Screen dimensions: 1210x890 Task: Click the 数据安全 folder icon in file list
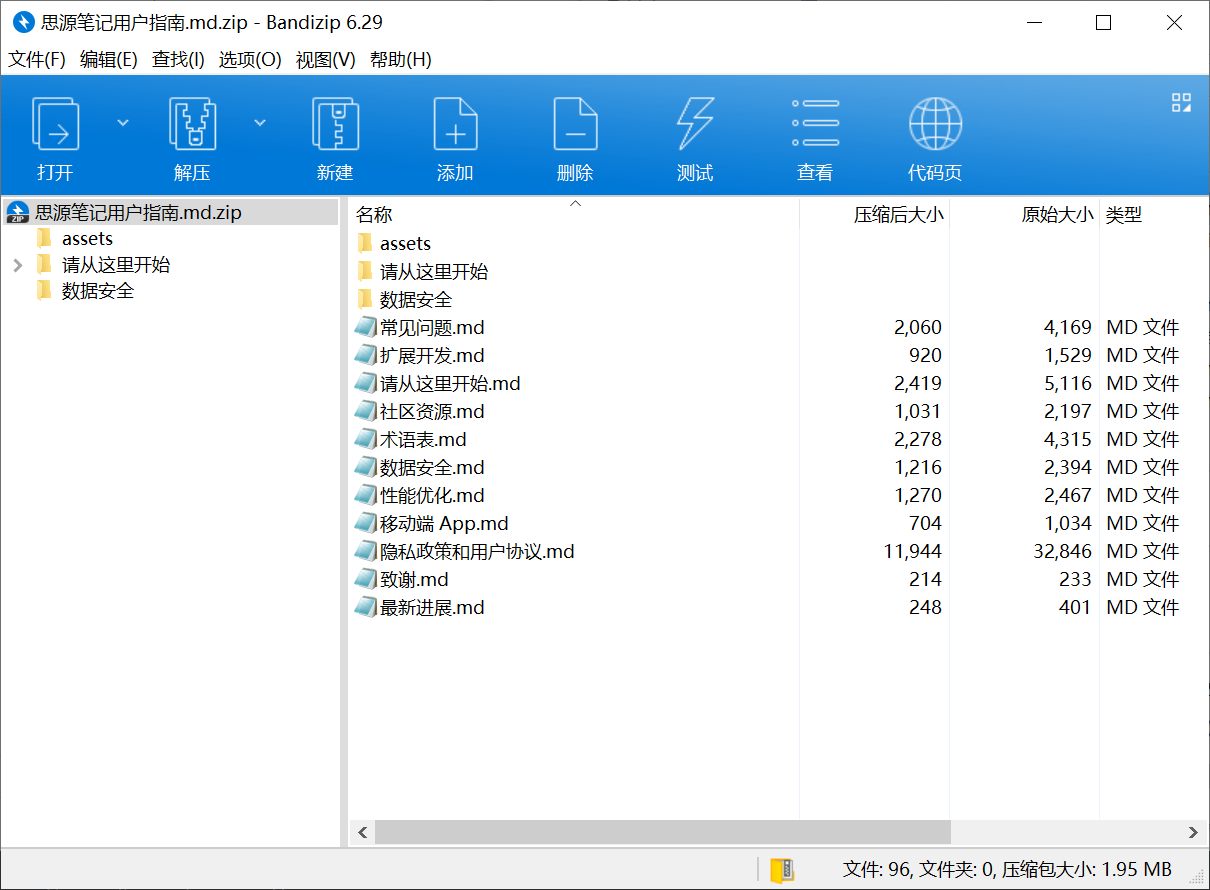click(x=365, y=299)
